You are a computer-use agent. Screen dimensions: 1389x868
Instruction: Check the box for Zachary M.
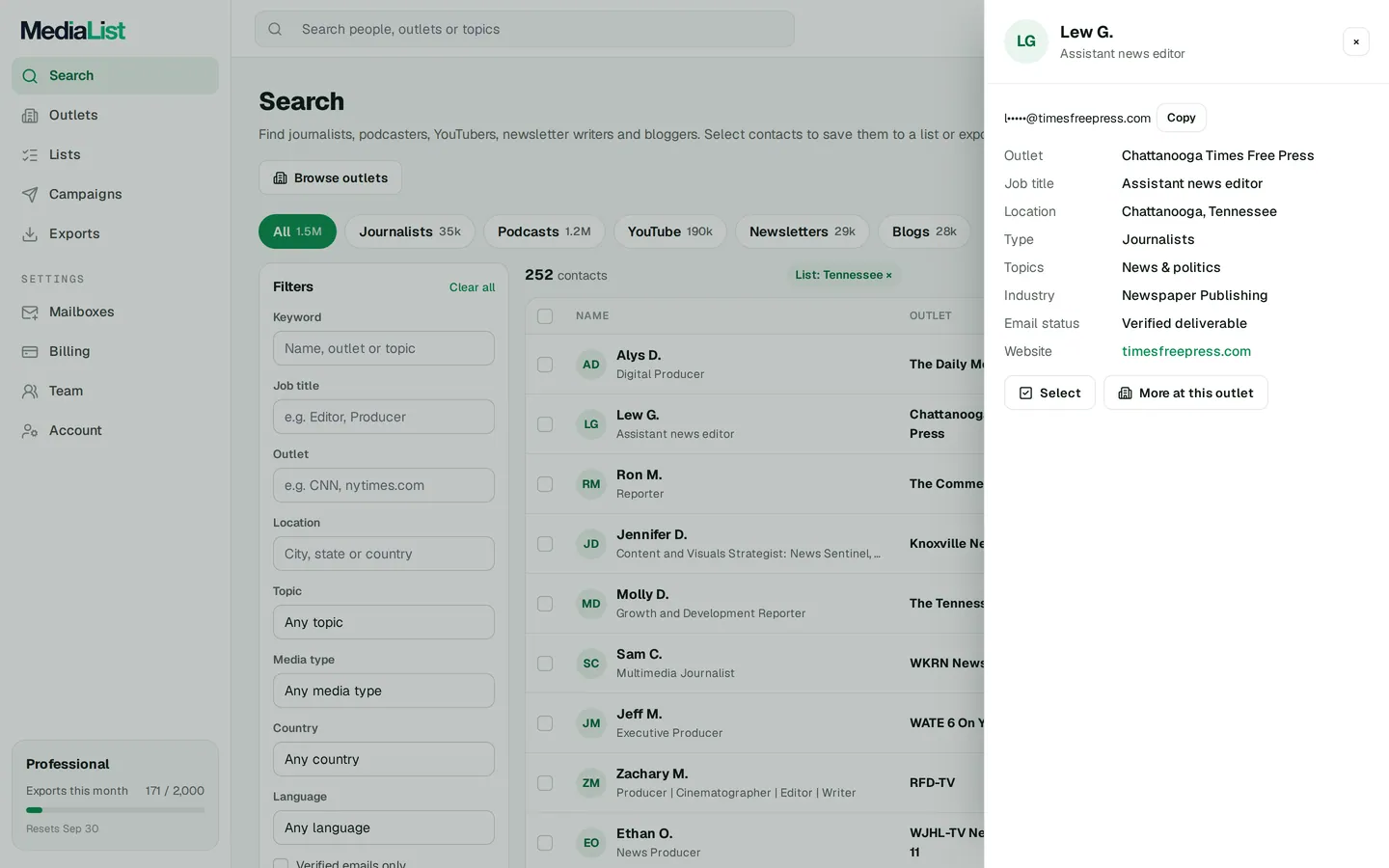pos(545,783)
